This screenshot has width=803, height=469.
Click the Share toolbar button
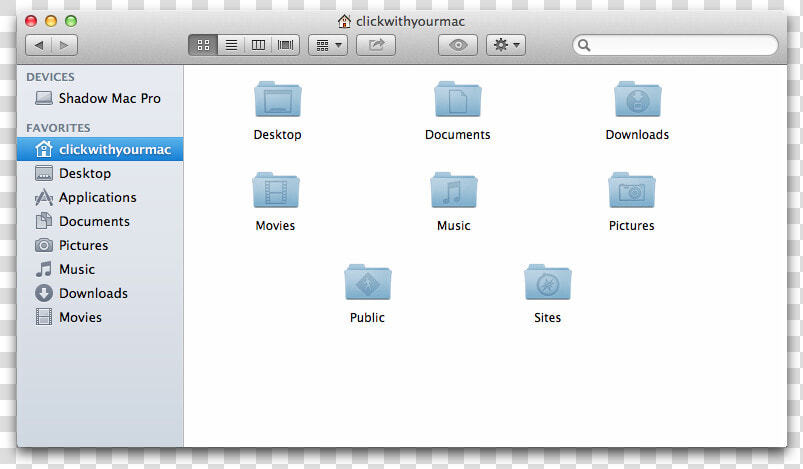pos(376,45)
